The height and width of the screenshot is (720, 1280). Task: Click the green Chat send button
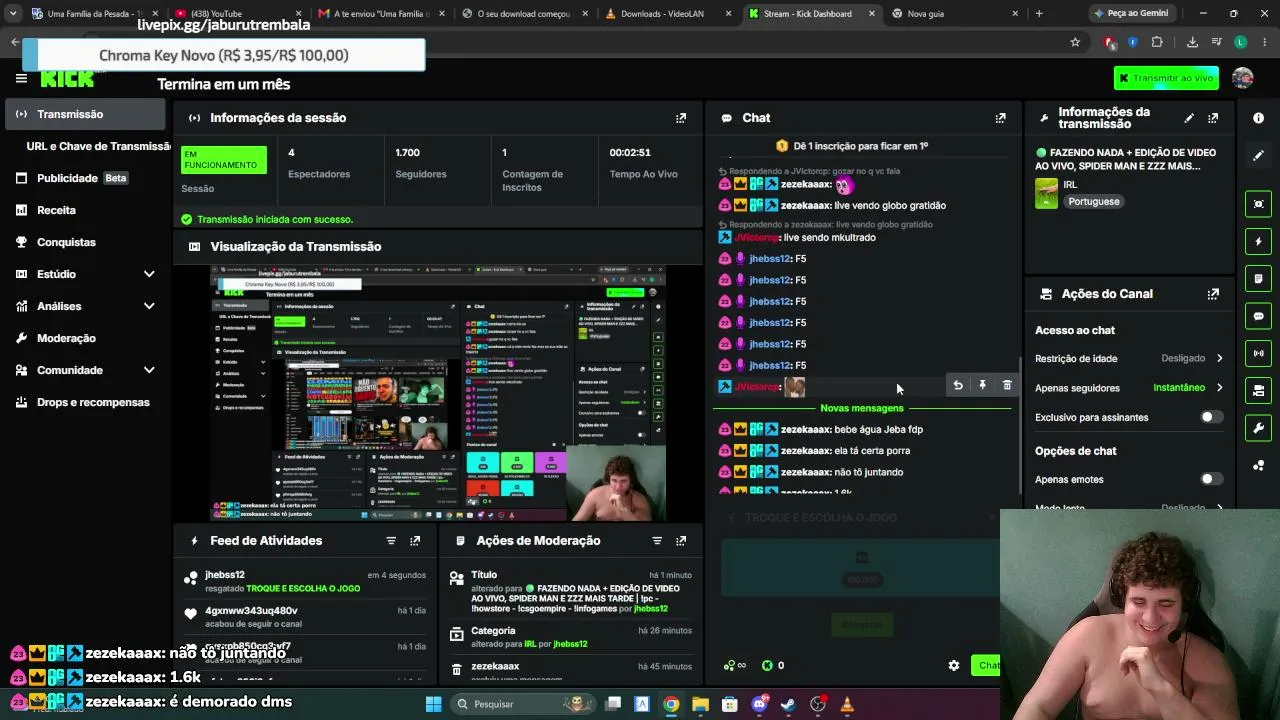[x=986, y=666]
